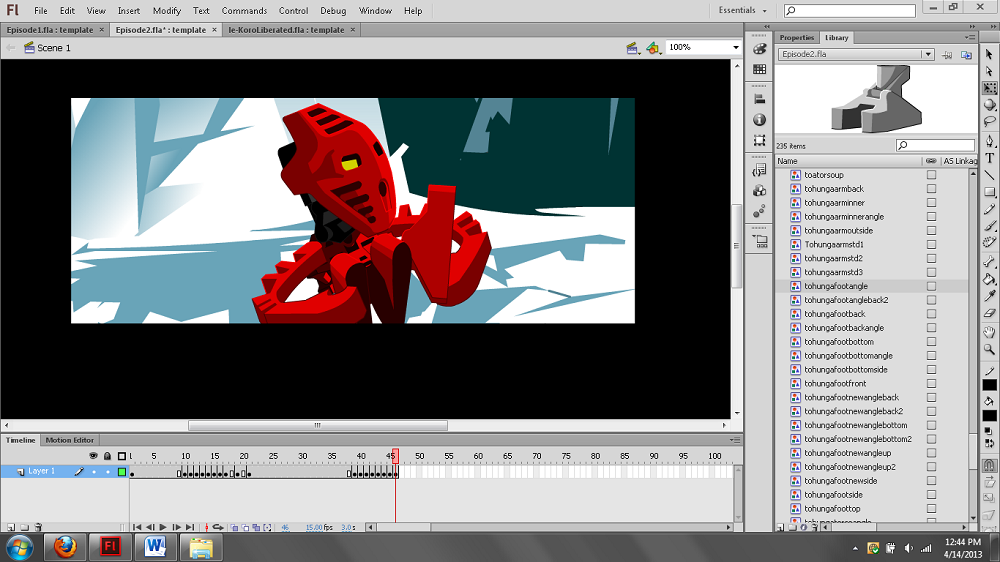
Task: Check the box beside toatorsoup
Action: click(931, 175)
